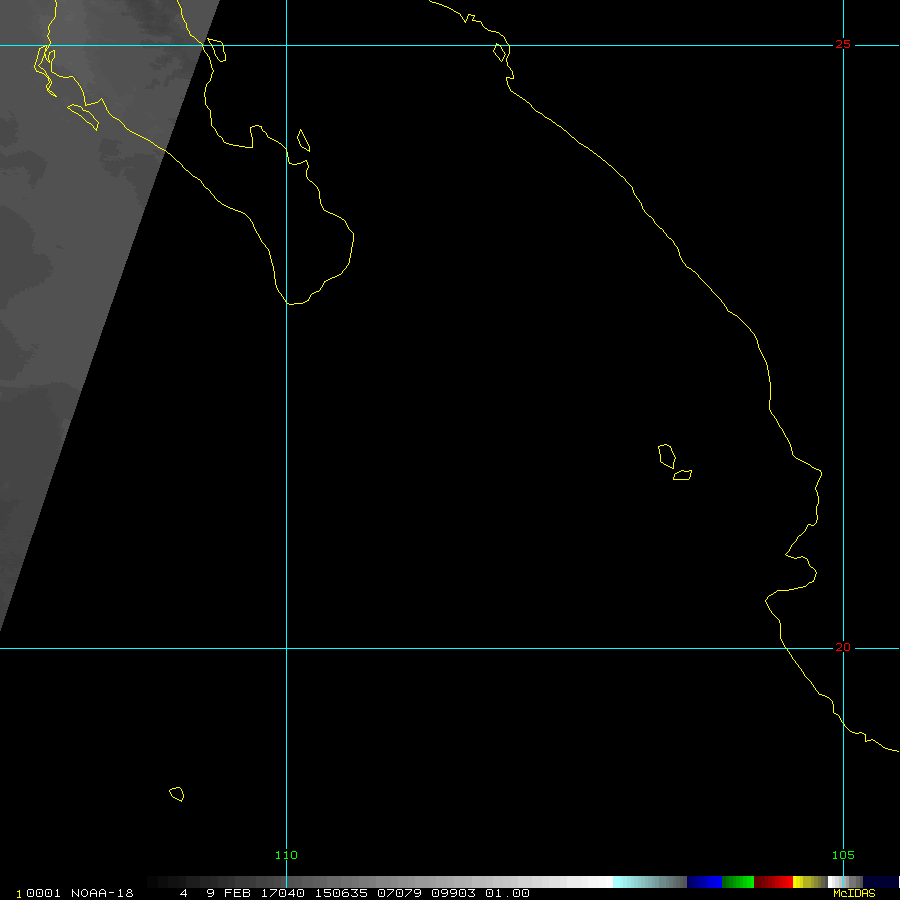
Task: Click the red 20 latitude label
Action: click(x=843, y=647)
